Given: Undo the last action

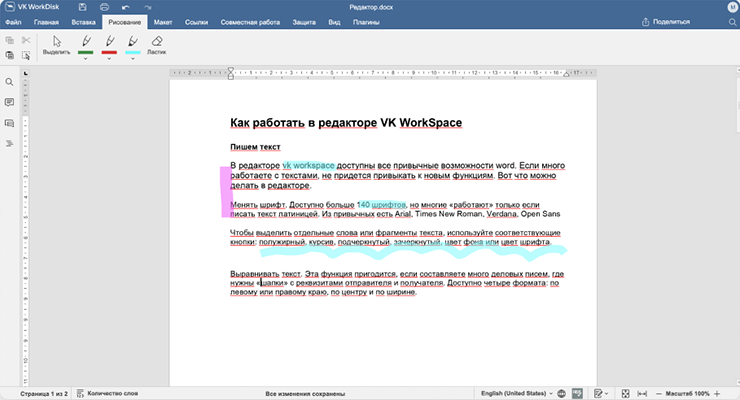Looking at the screenshot, I should (x=126, y=7).
